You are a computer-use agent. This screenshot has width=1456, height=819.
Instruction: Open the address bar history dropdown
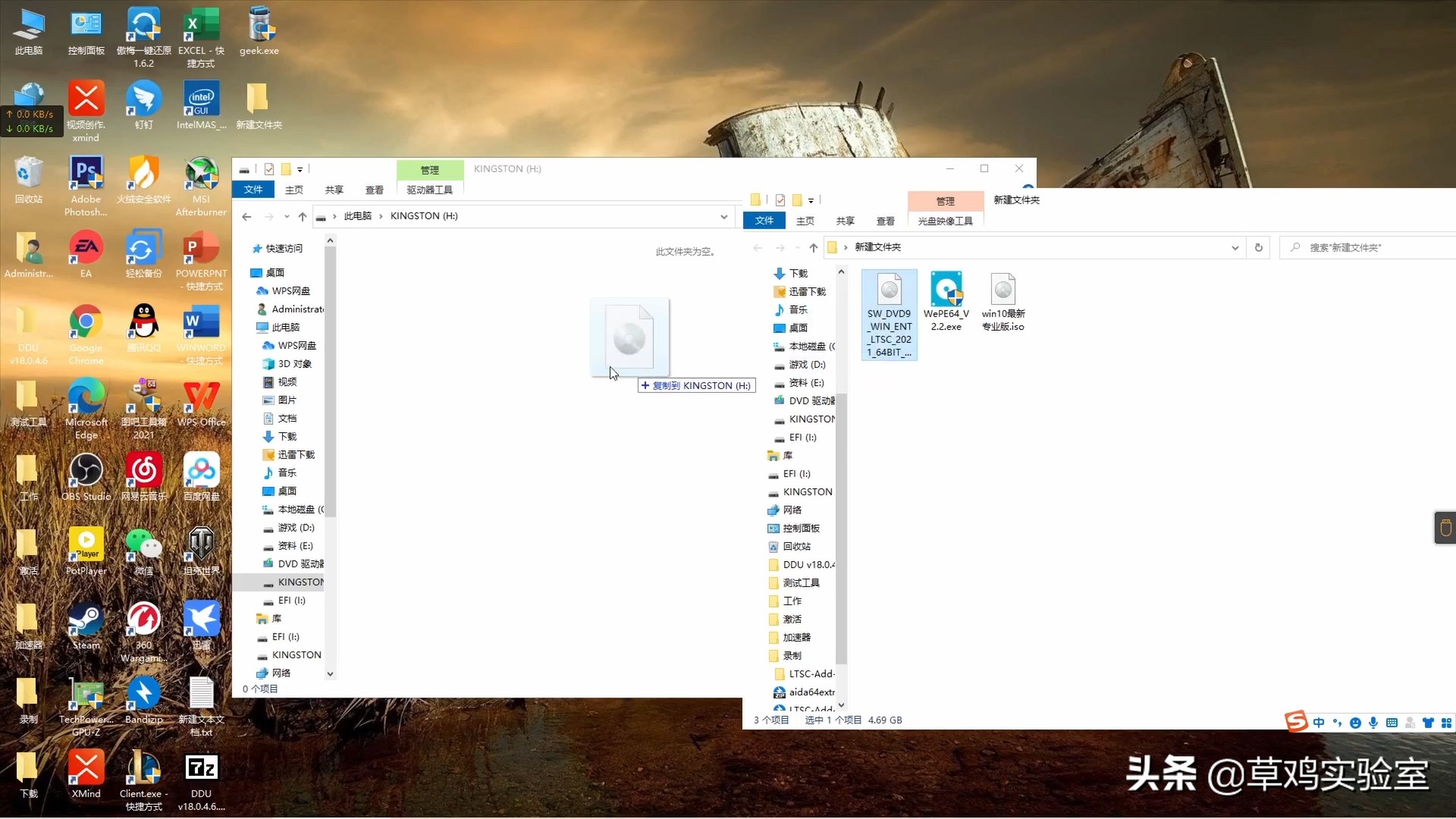click(1235, 247)
